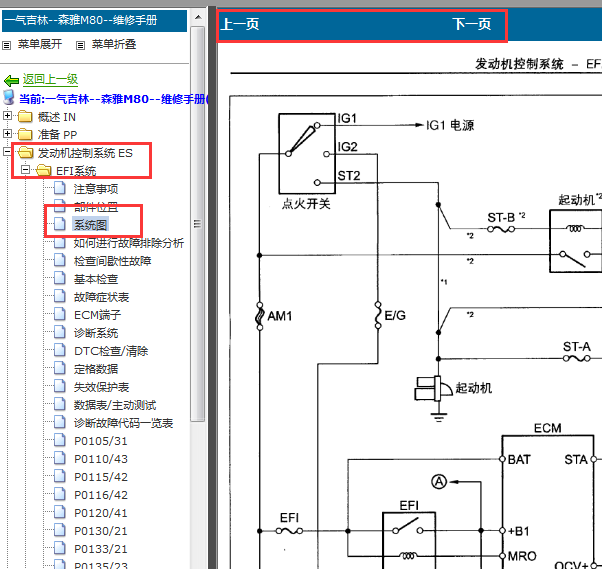602x569 pixels.
Task: Select the 概述 IN folder label
Action: pos(56,117)
